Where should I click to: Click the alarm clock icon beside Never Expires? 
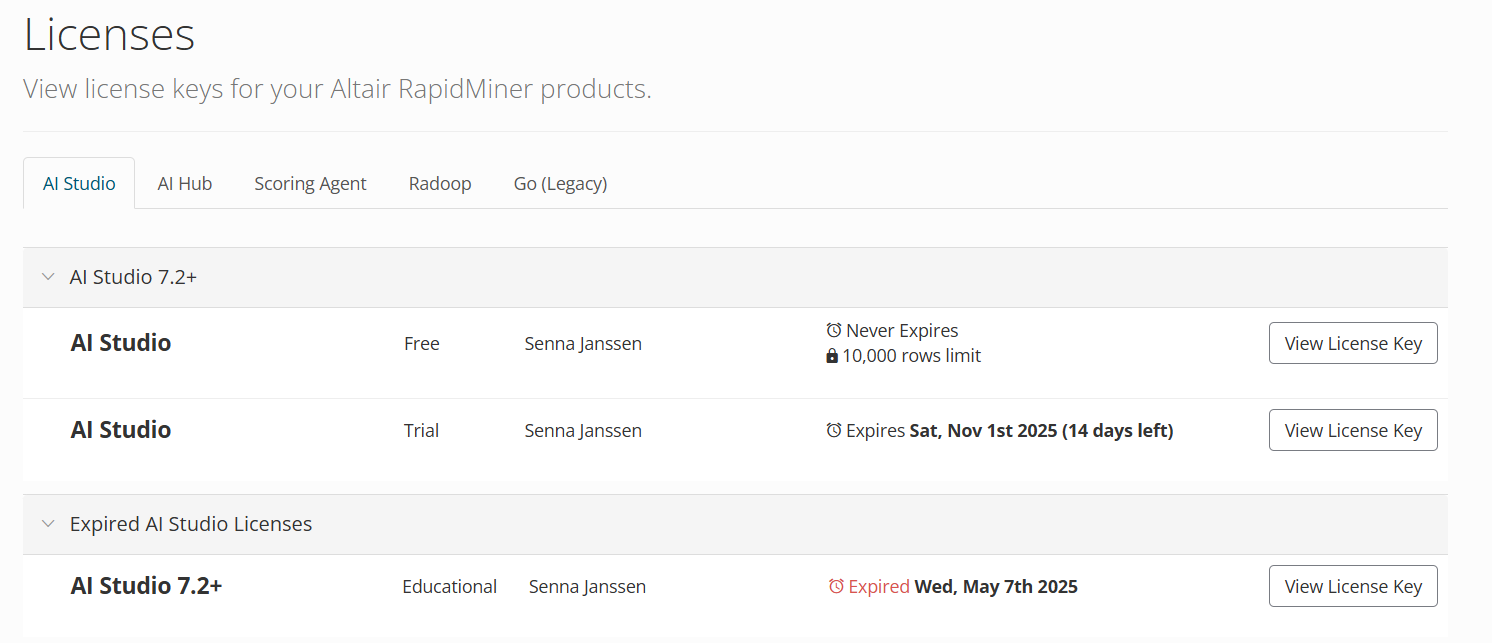[834, 330]
